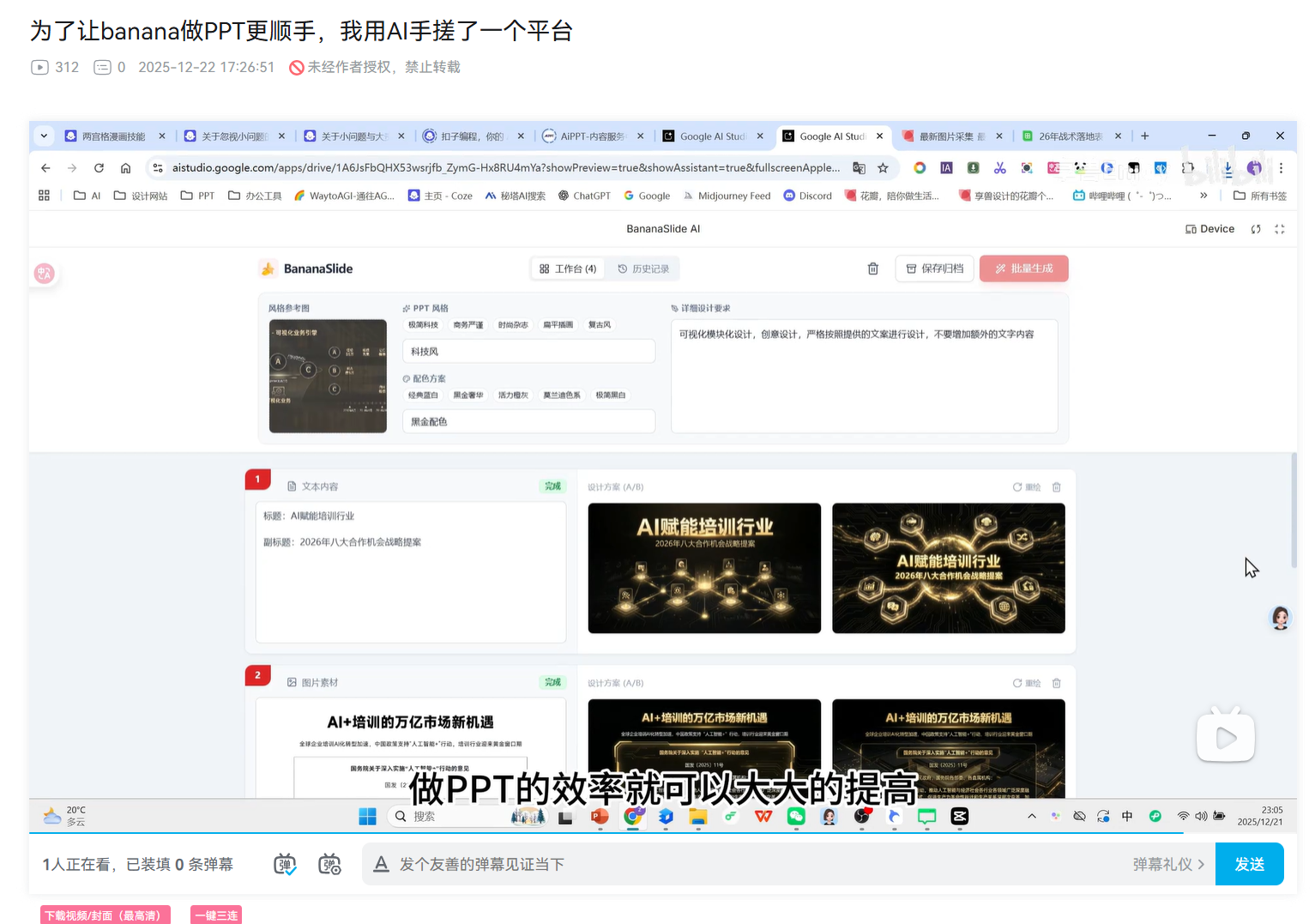Screen dimensions: 1315x924
Task: Click the BananaSlide banana logo
Action: click(268, 268)
